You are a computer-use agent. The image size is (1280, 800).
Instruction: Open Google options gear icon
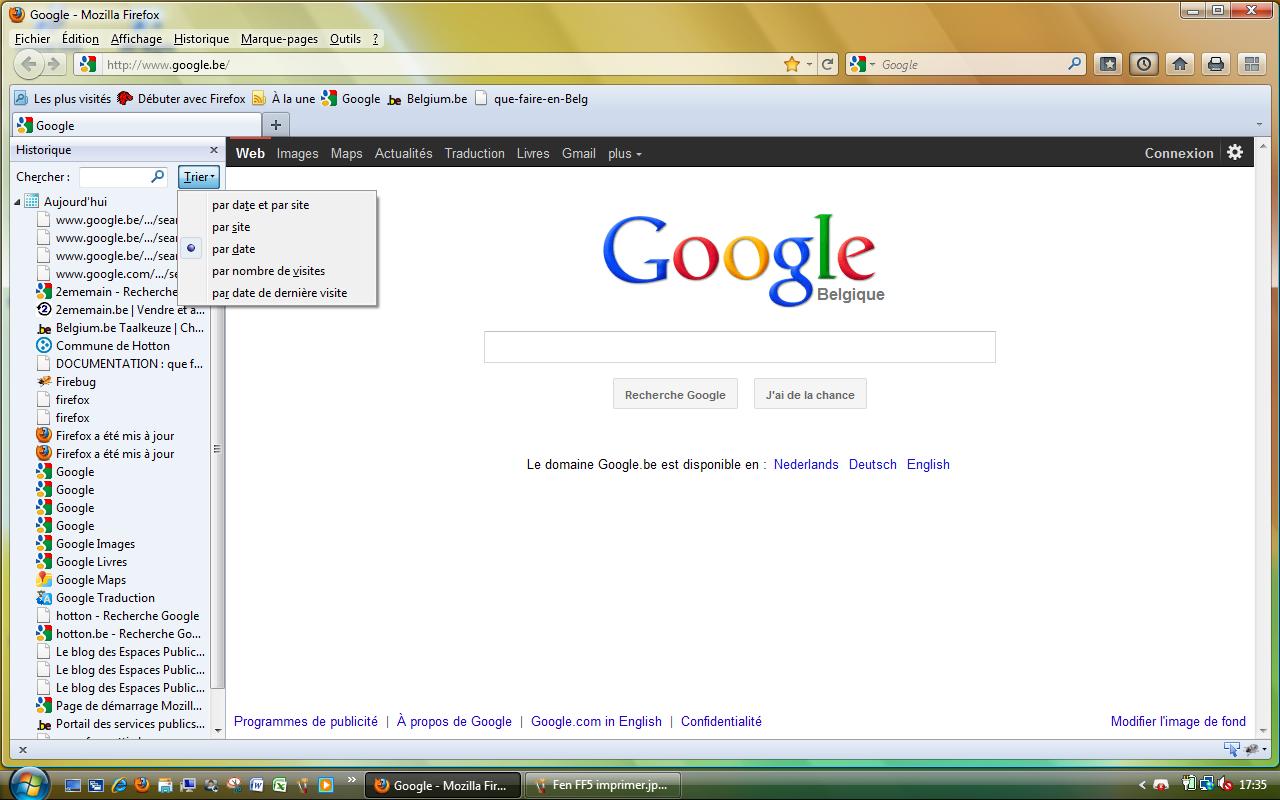[x=1235, y=153]
